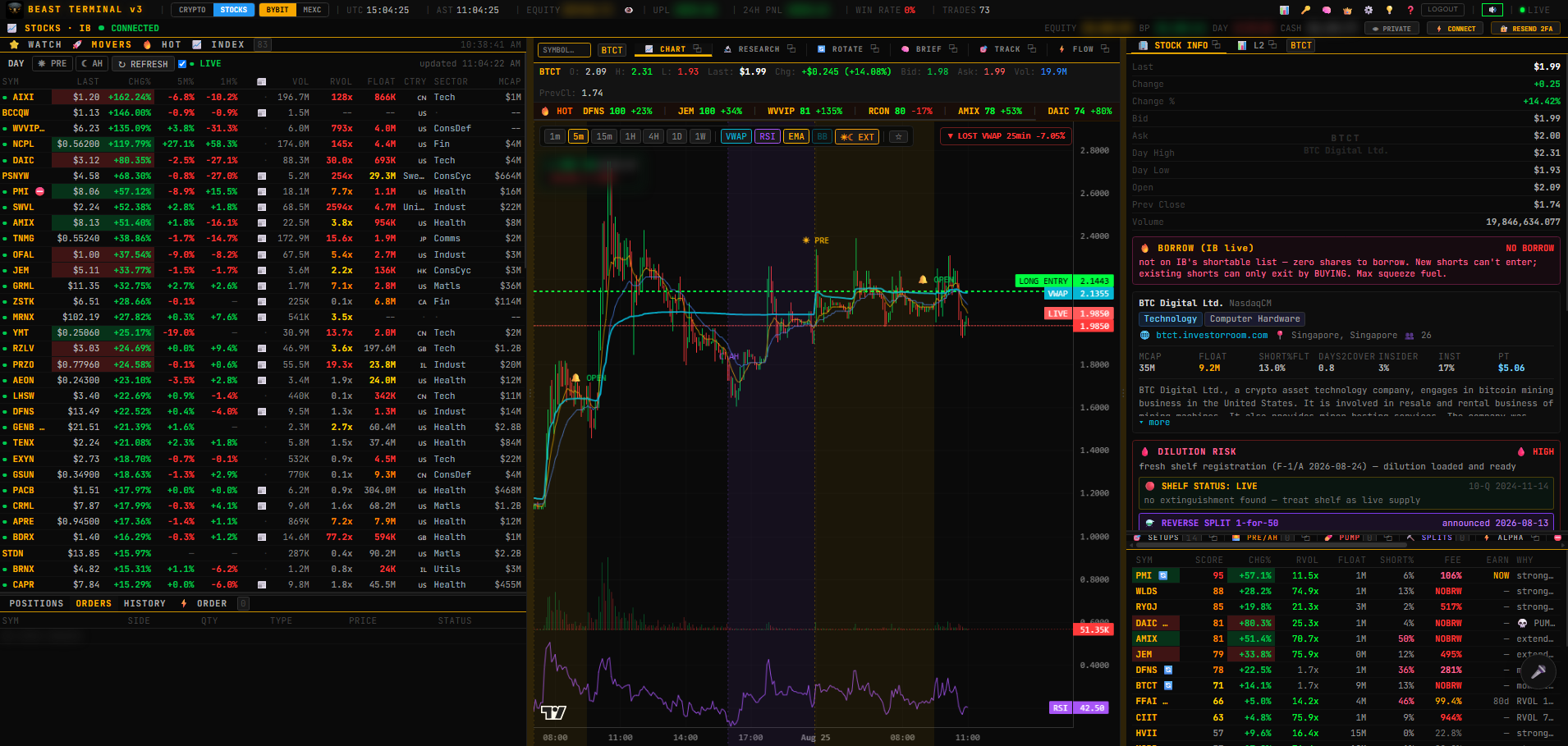
Task: Open the bar chart icon in top header
Action: 1284,10
